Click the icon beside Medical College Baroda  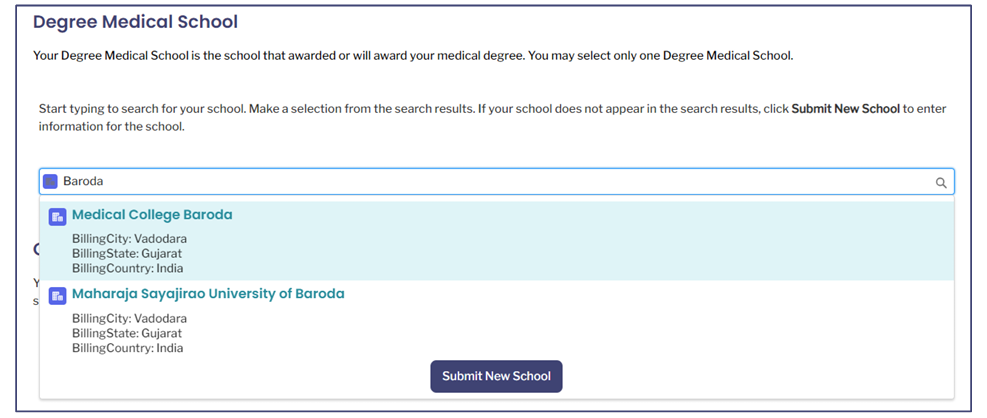[x=57, y=217]
